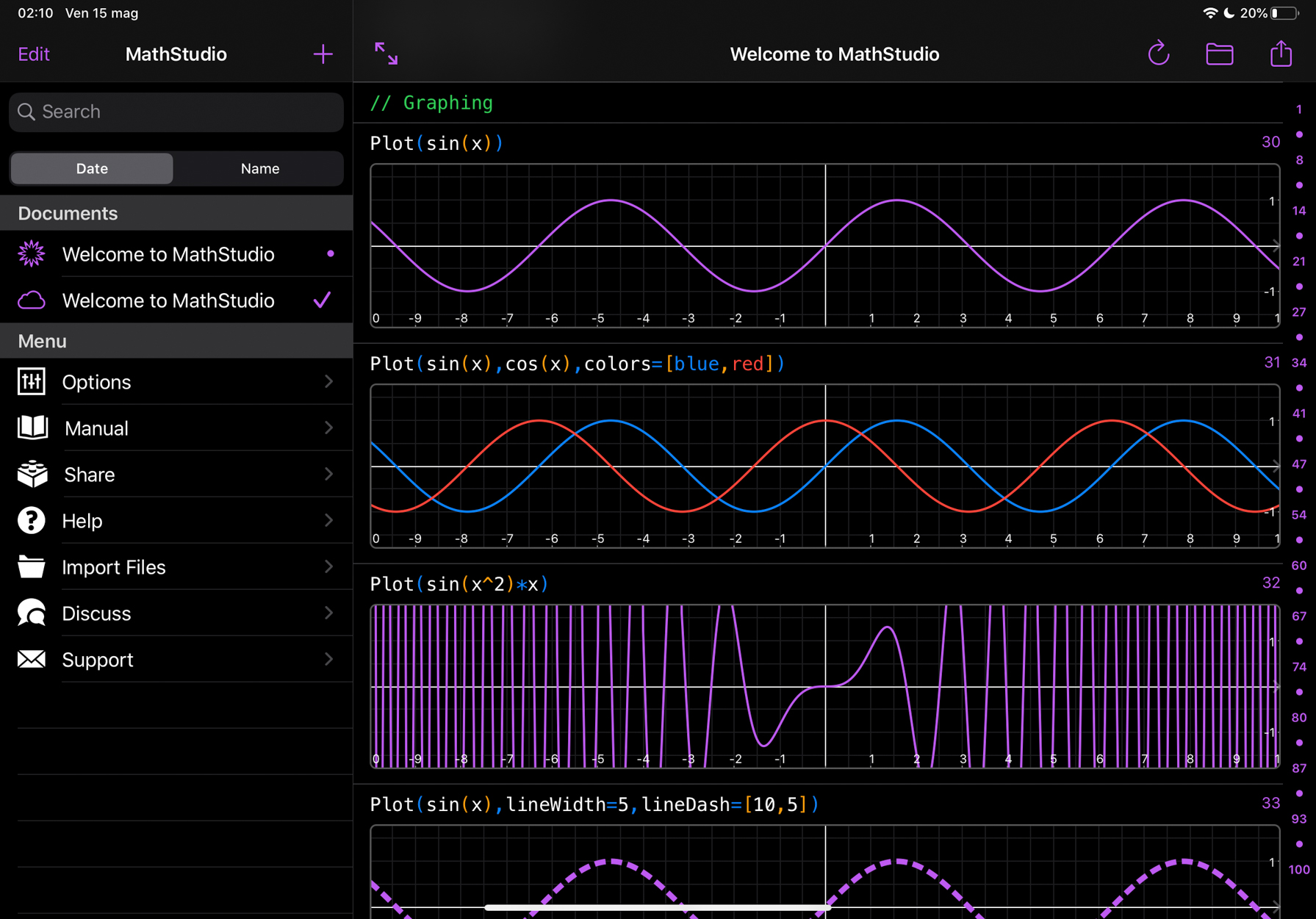Screen dimensions: 1316x919
Task: Click the Import Files folder icon
Action: pyautogui.click(x=32, y=567)
